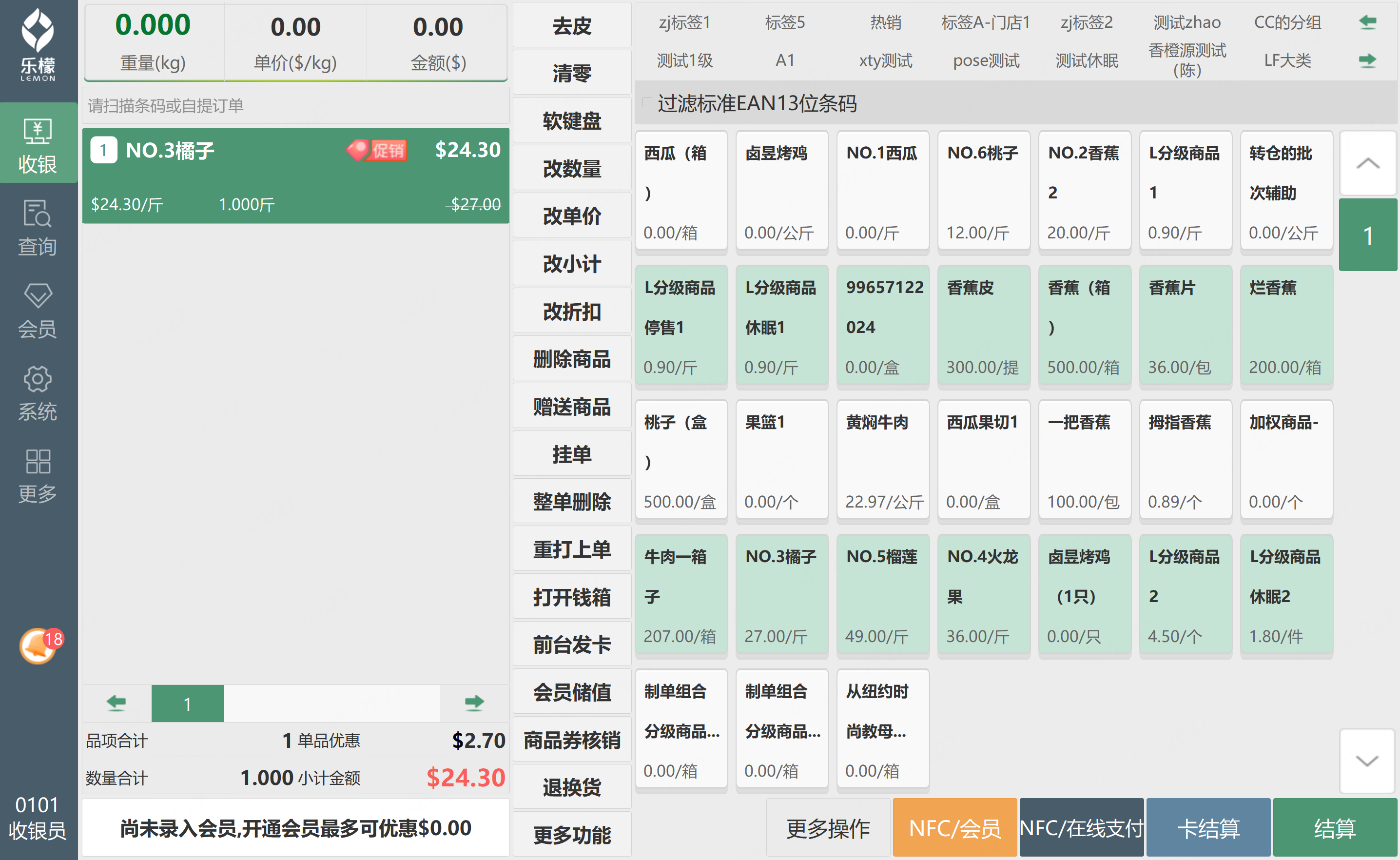1400x860 pixels.
Task: Click the notification bell with badge 18
Action: click(x=39, y=646)
